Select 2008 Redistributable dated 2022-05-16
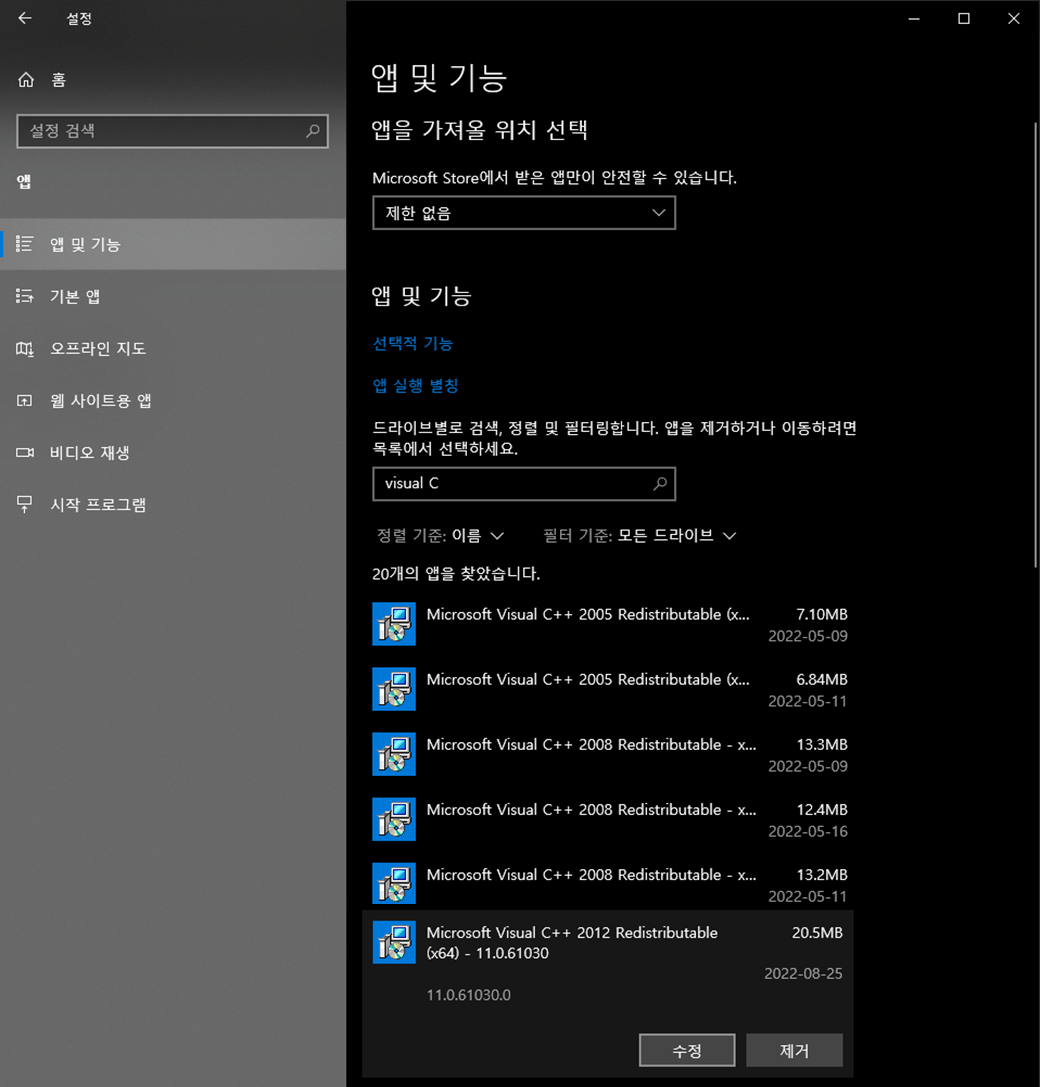1040x1087 pixels. (x=610, y=819)
